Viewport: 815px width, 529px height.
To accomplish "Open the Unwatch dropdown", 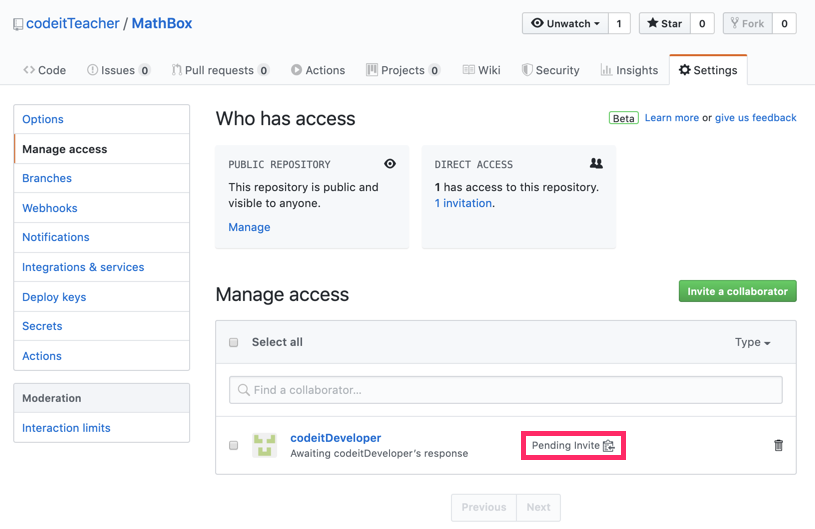I will tap(566, 23).
